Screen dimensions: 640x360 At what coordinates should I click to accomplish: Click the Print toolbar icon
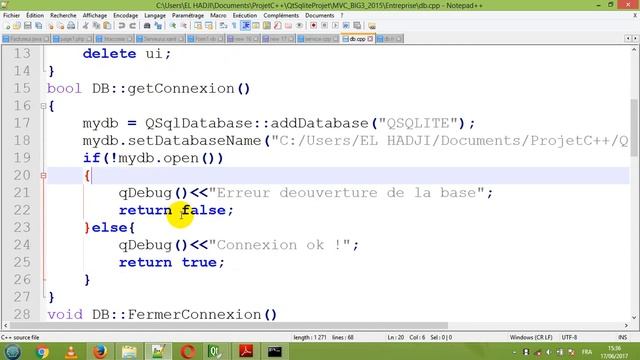coord(71,26)
